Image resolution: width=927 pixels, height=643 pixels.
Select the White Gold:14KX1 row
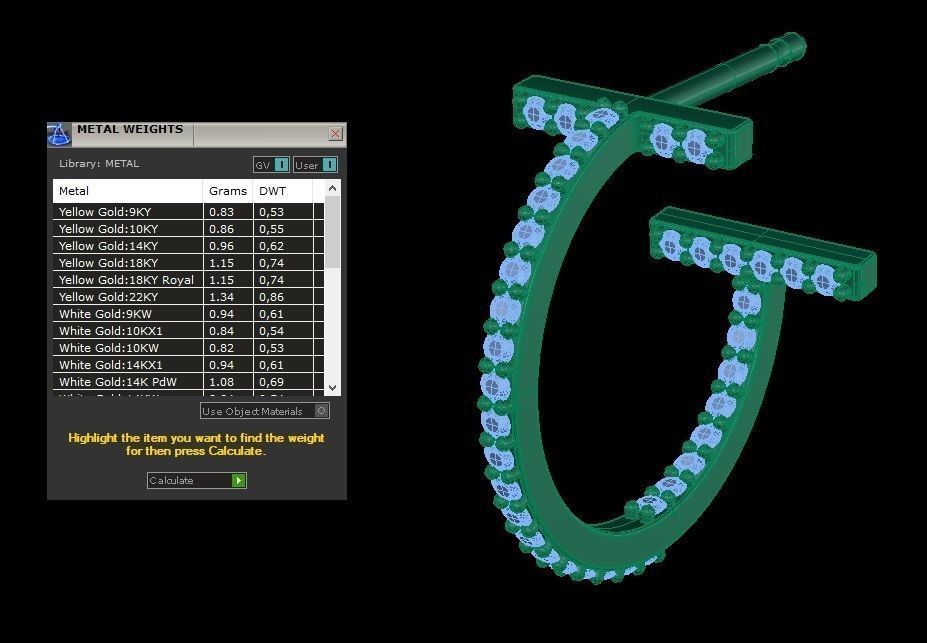point(189,365)
